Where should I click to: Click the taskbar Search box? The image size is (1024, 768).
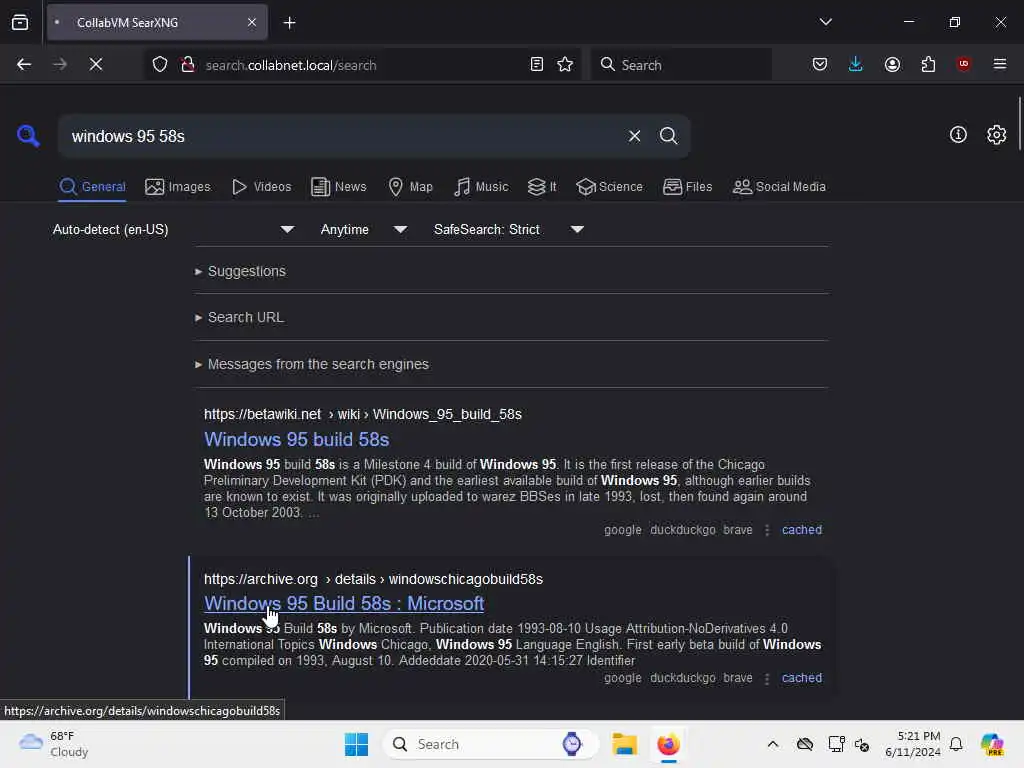point(491,744)
